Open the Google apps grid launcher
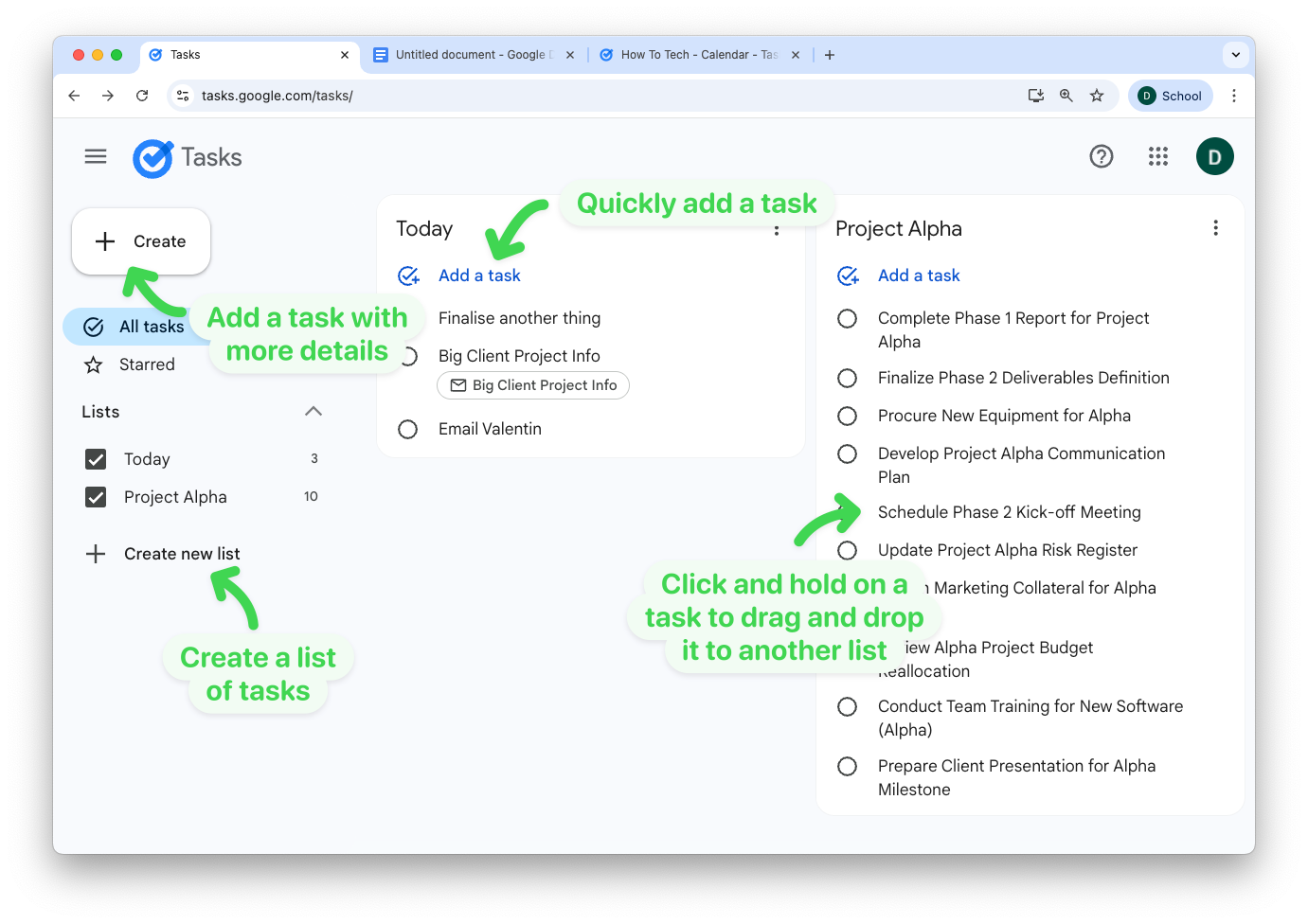The image size is (1308, 924). (1157, 156)
